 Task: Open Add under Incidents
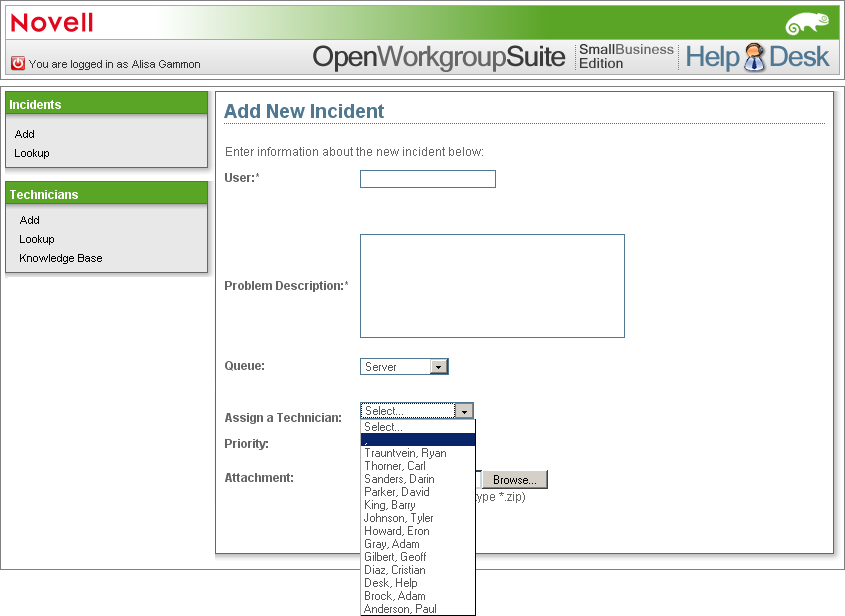point(24,134)
